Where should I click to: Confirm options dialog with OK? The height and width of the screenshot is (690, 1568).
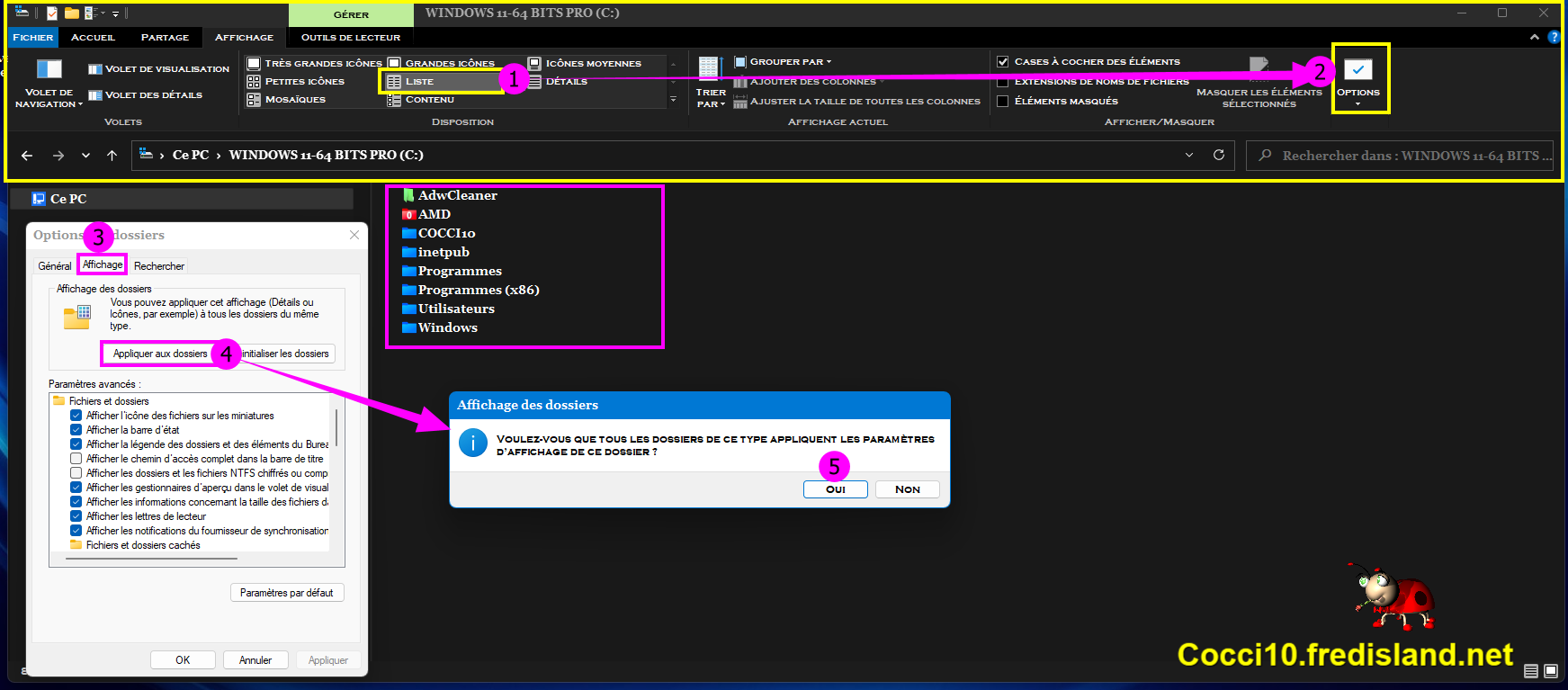click(x=183, y=660)
